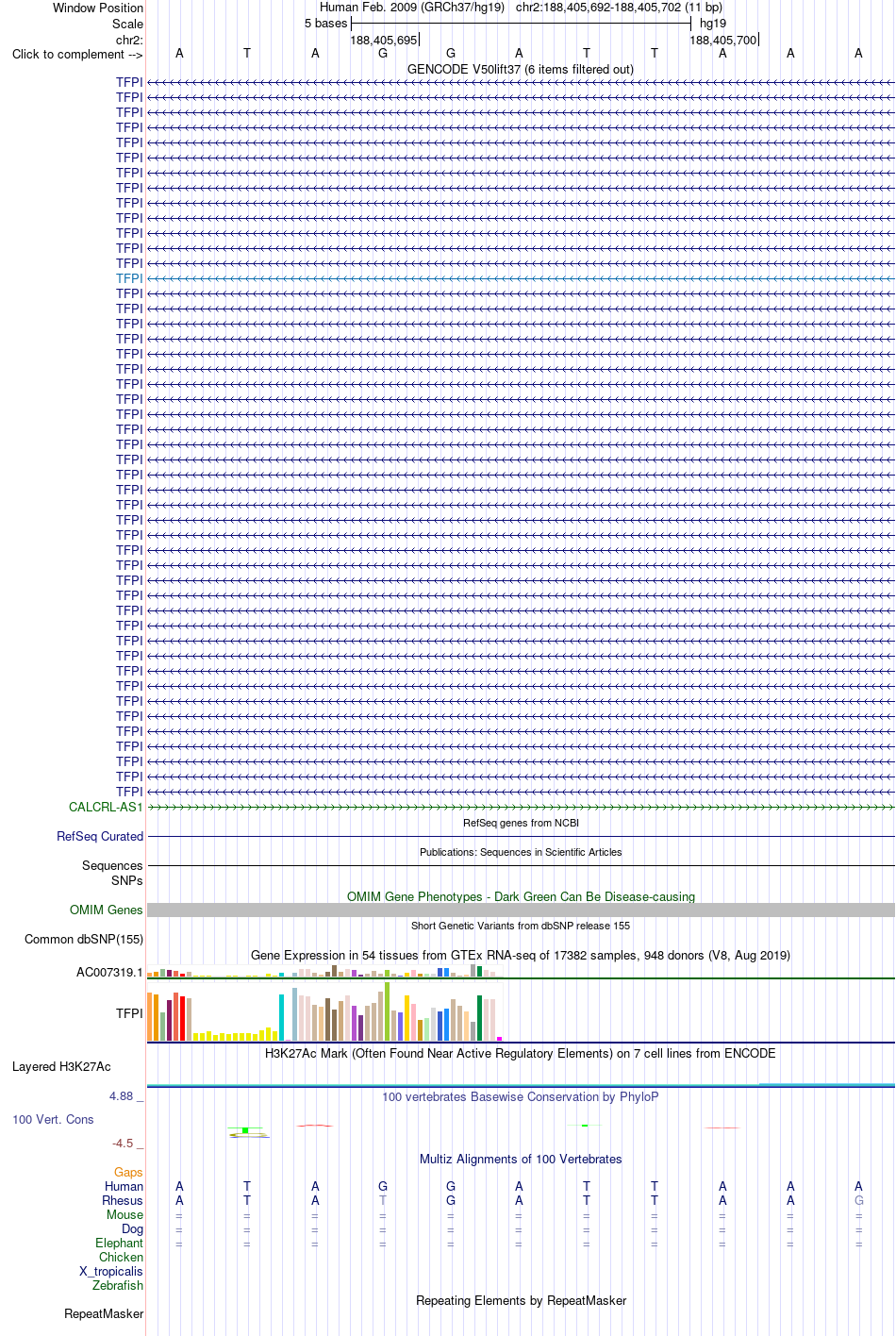The width and height of the screenshot is (896, 1336).
Task: Open the OMIM Genes label
Action: pos(107,910)
